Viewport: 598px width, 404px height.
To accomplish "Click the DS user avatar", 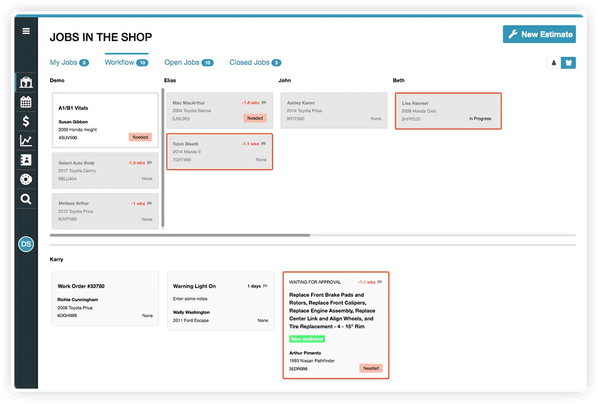I will click(26, 244).
